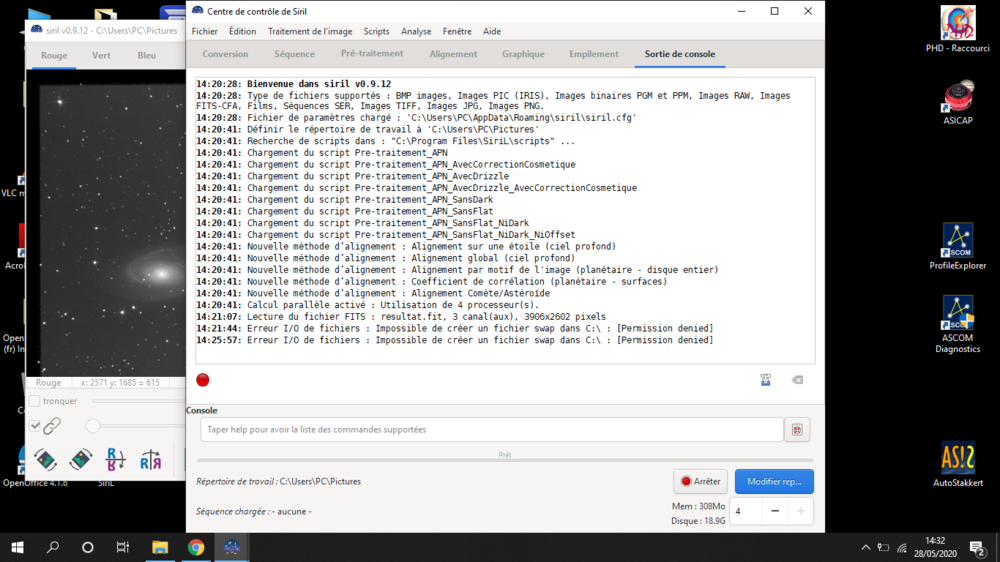The image size is (1000, 562).
Task: Open PHD - Raccourci desktop icon
Action: pos(957,29)
